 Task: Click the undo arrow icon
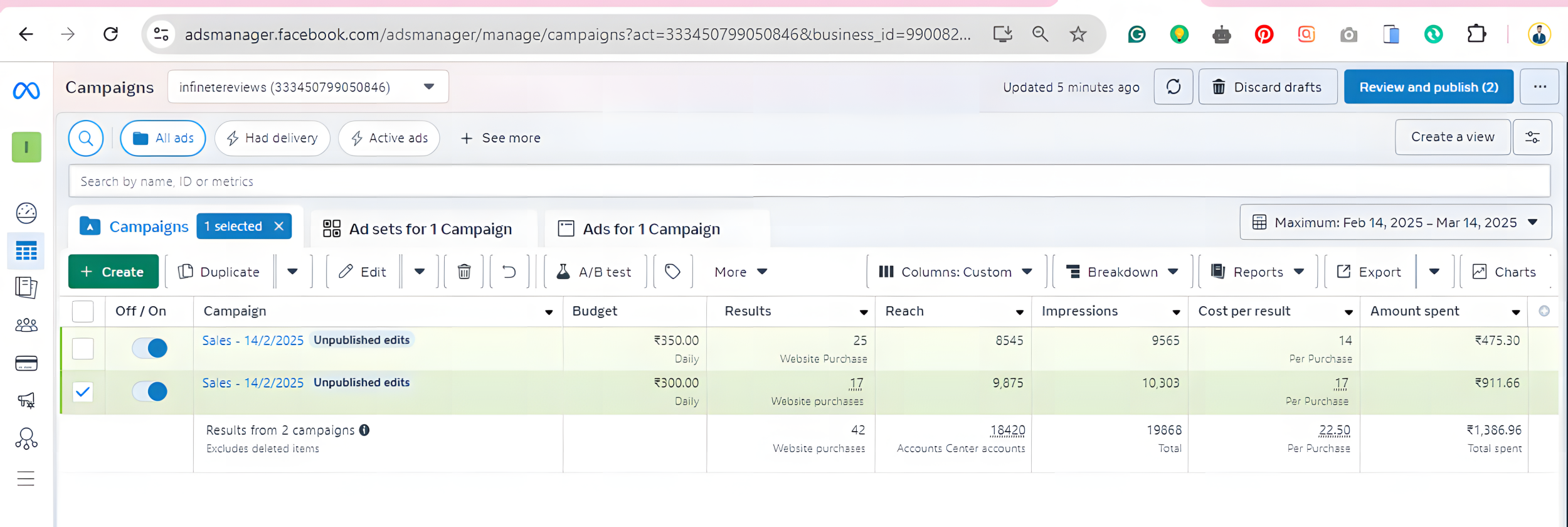pos(509,272)
